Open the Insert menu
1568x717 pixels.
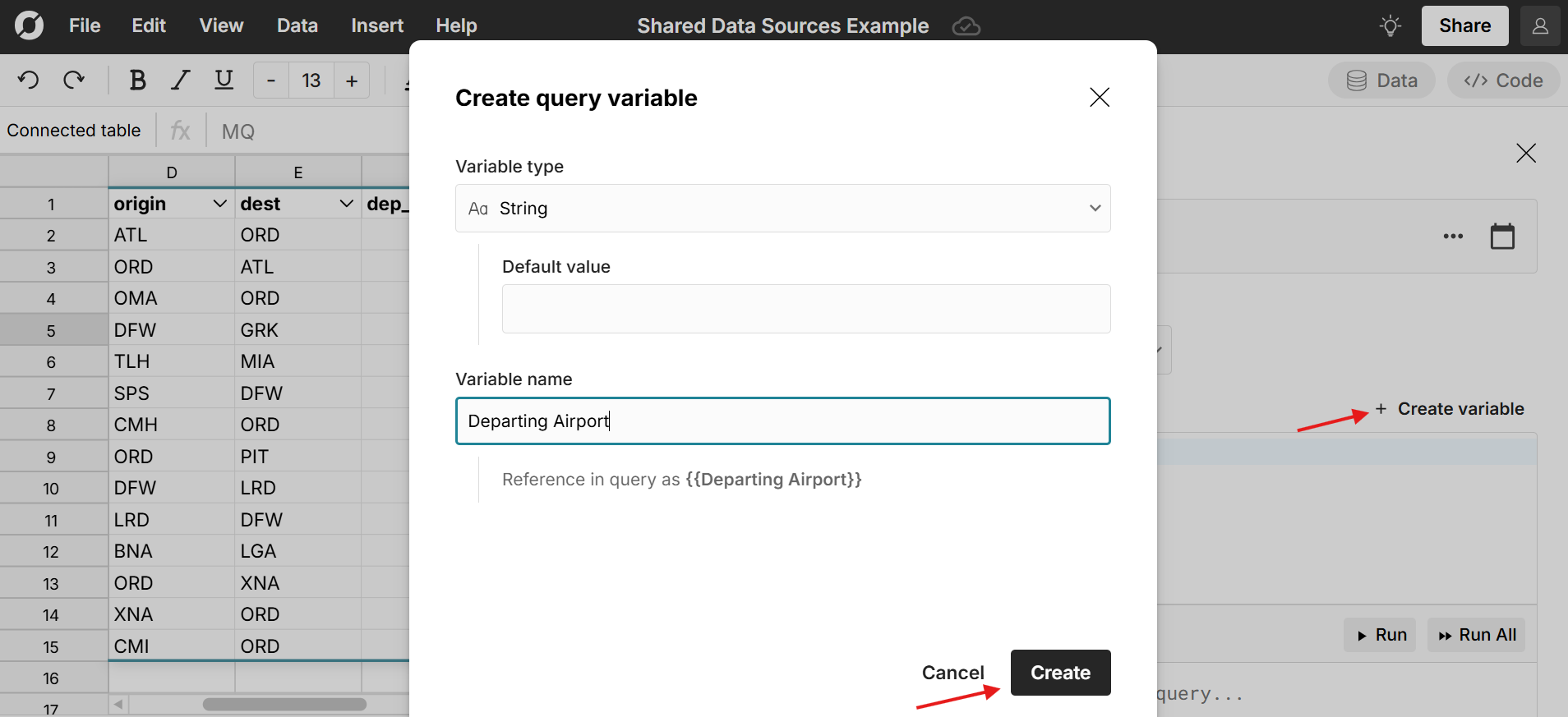376,26
